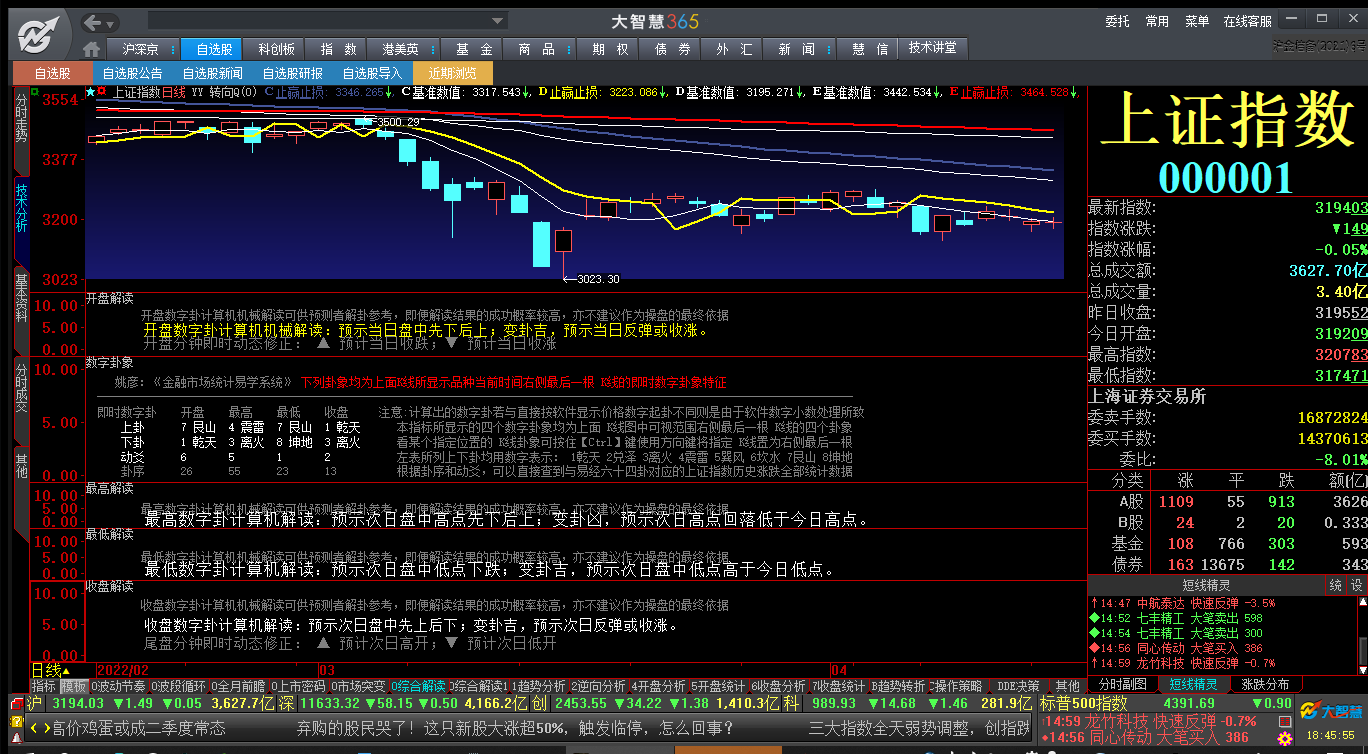Select 分时成交 side tab
This screenshot has width=1368, height=754.
22,400
